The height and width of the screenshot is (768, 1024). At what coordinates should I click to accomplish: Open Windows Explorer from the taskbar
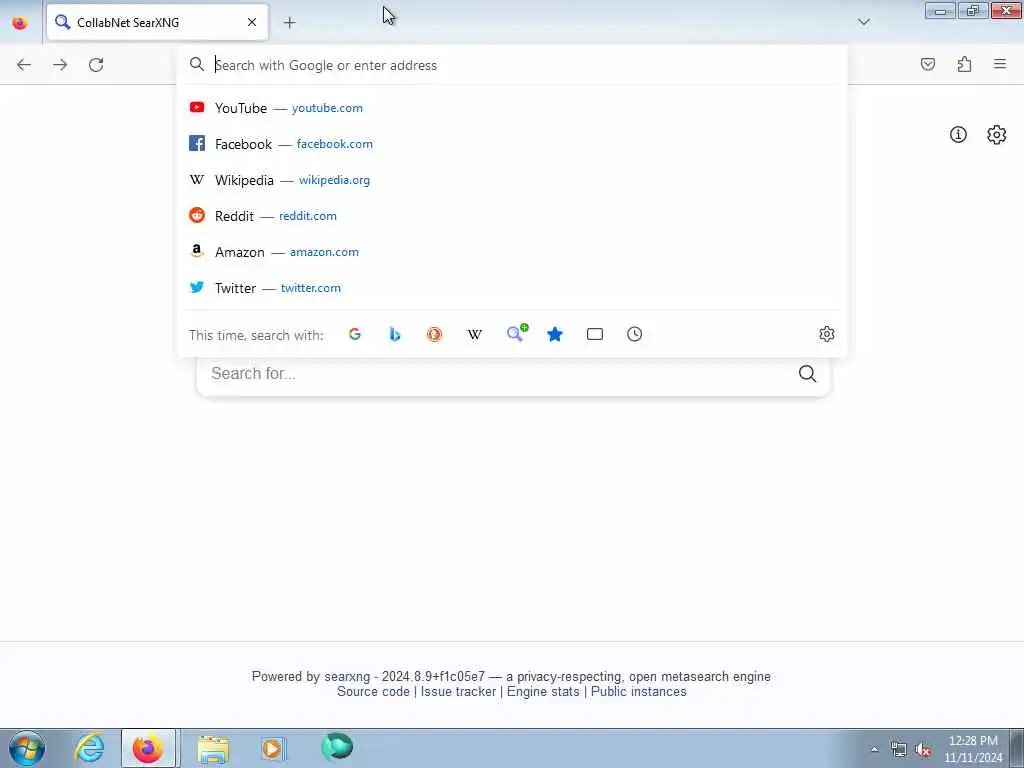click(213, 748)
